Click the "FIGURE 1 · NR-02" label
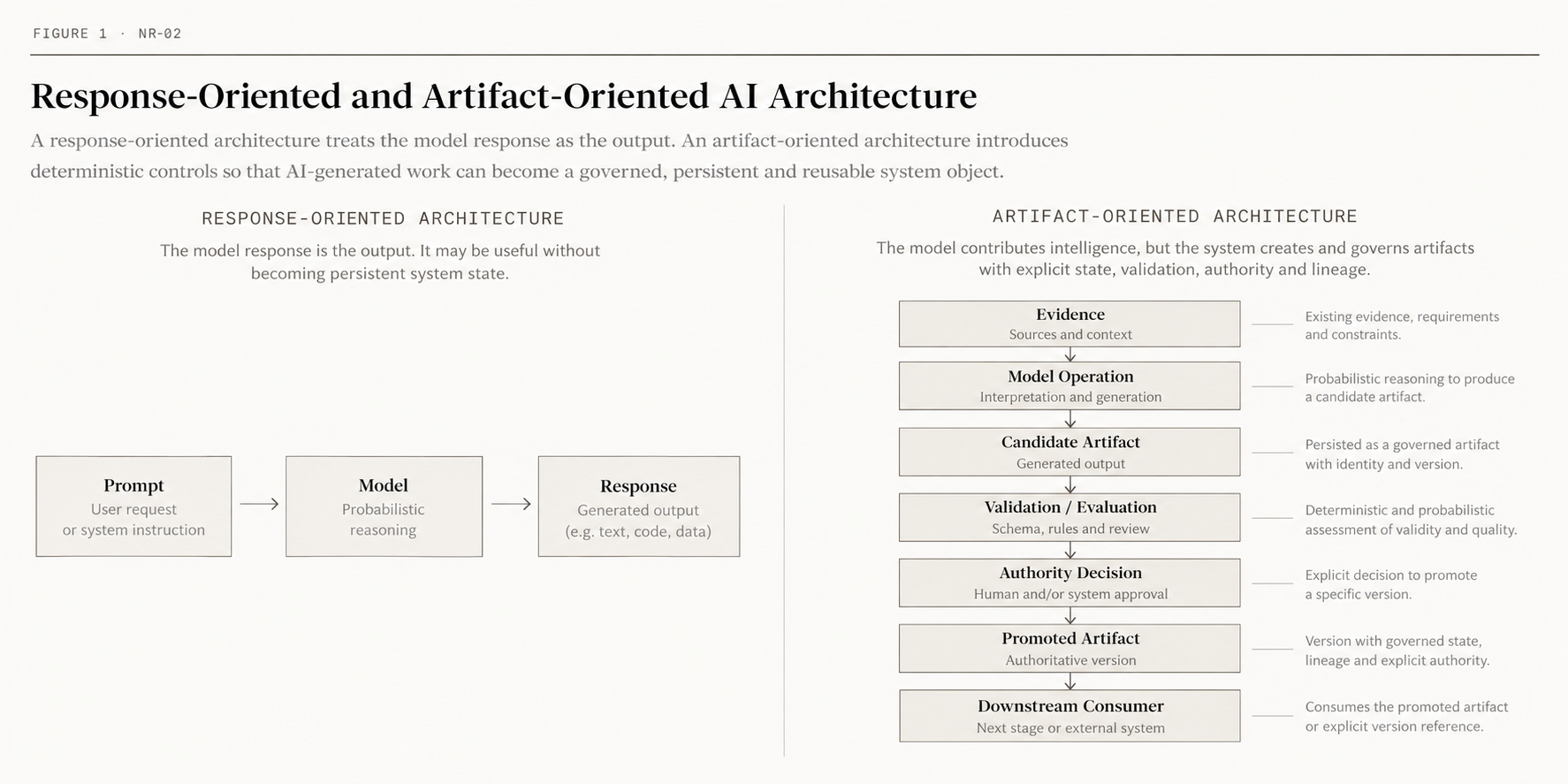Viewport: 1568px width, 784px height. [107, 34]
